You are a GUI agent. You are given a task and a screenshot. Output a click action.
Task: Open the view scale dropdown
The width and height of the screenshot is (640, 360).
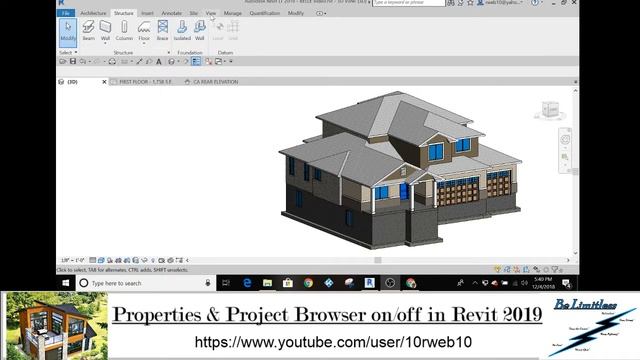[72, 260]
